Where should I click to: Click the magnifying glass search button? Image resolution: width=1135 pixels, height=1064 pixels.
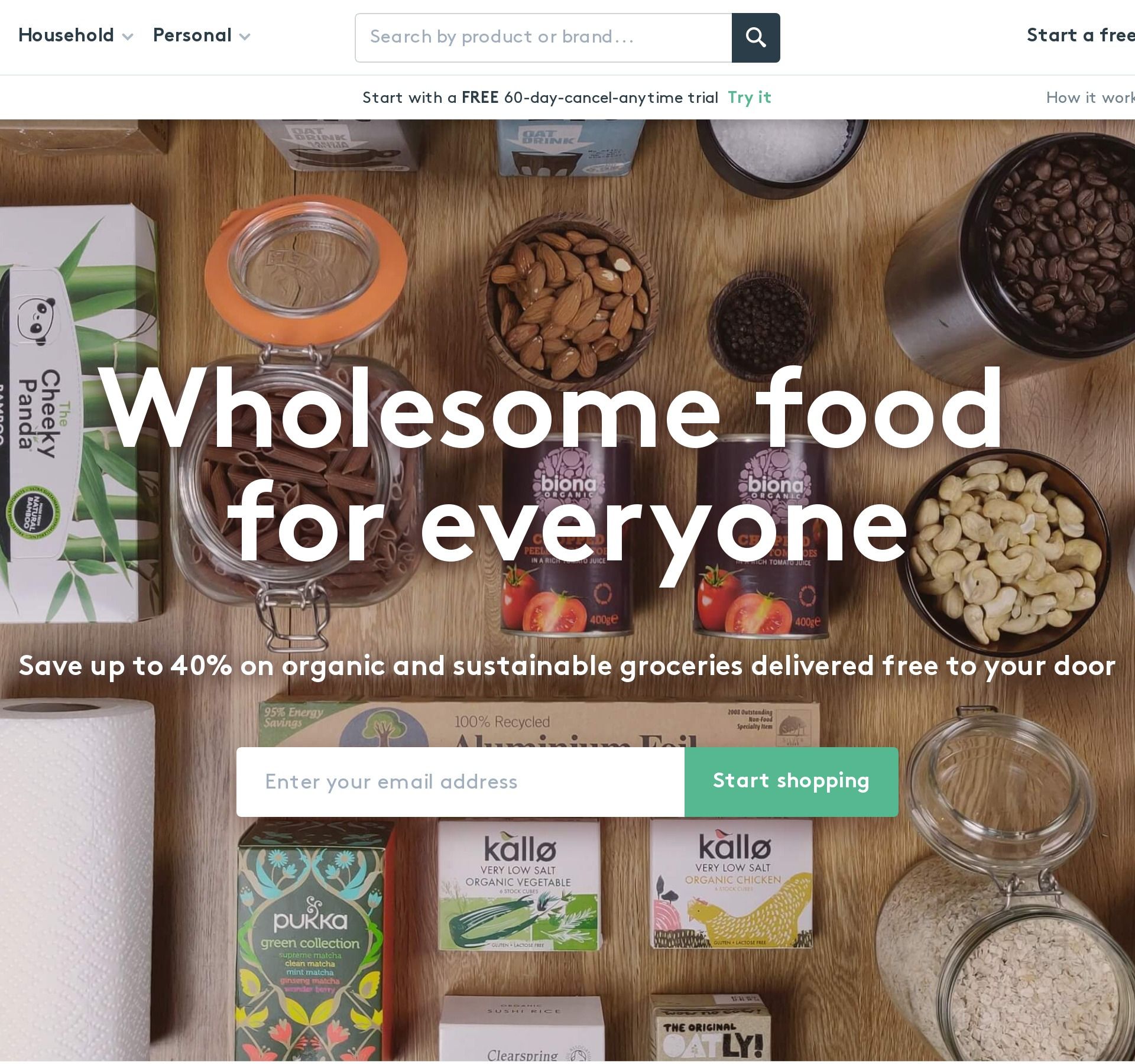pos(755,38)
